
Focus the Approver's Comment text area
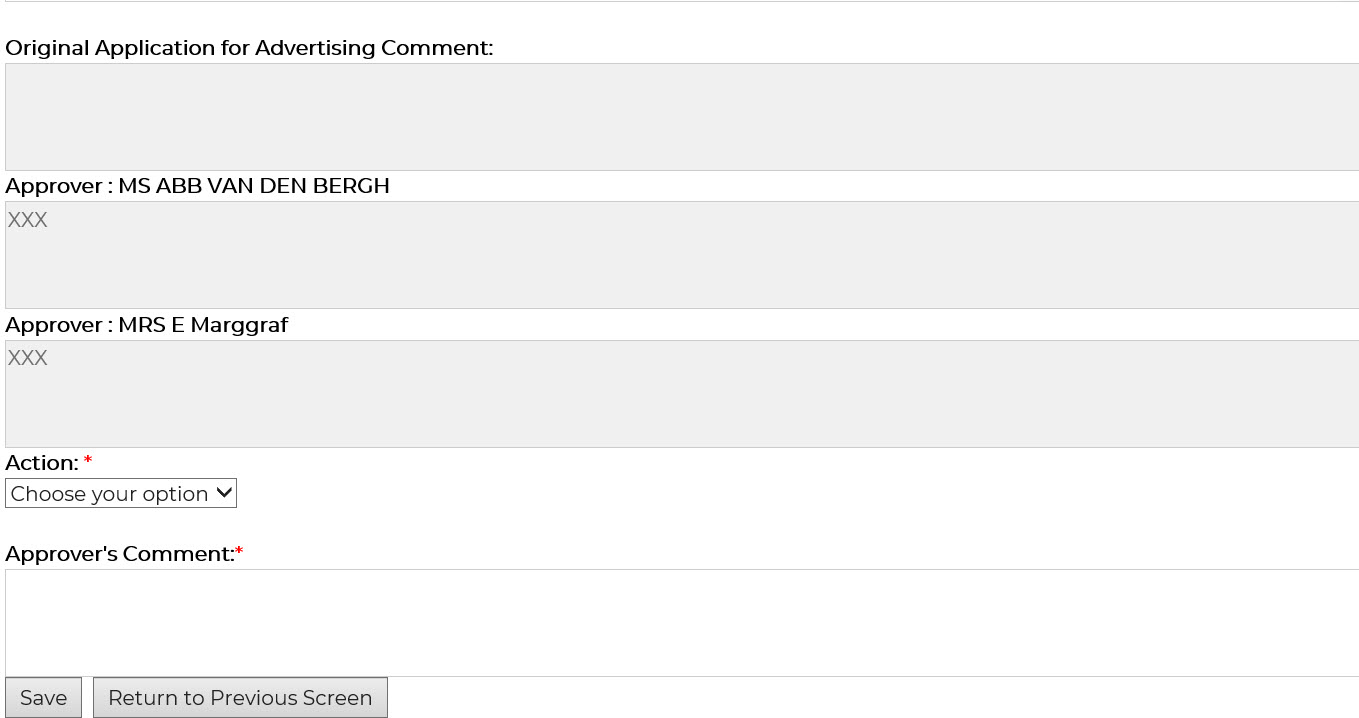tap(680, 622)
